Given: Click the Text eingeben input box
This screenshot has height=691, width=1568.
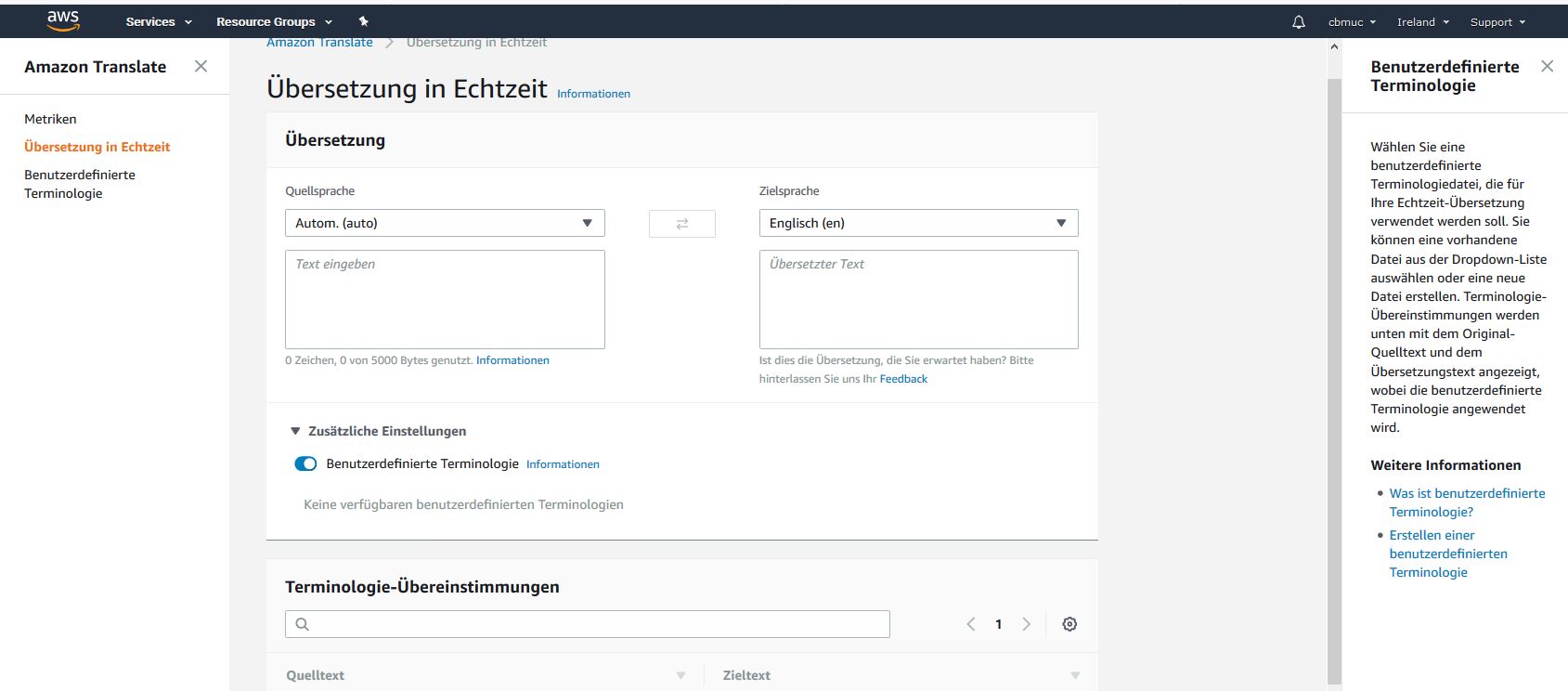Looking at the screenshot, I should click(x=445, y=299).
